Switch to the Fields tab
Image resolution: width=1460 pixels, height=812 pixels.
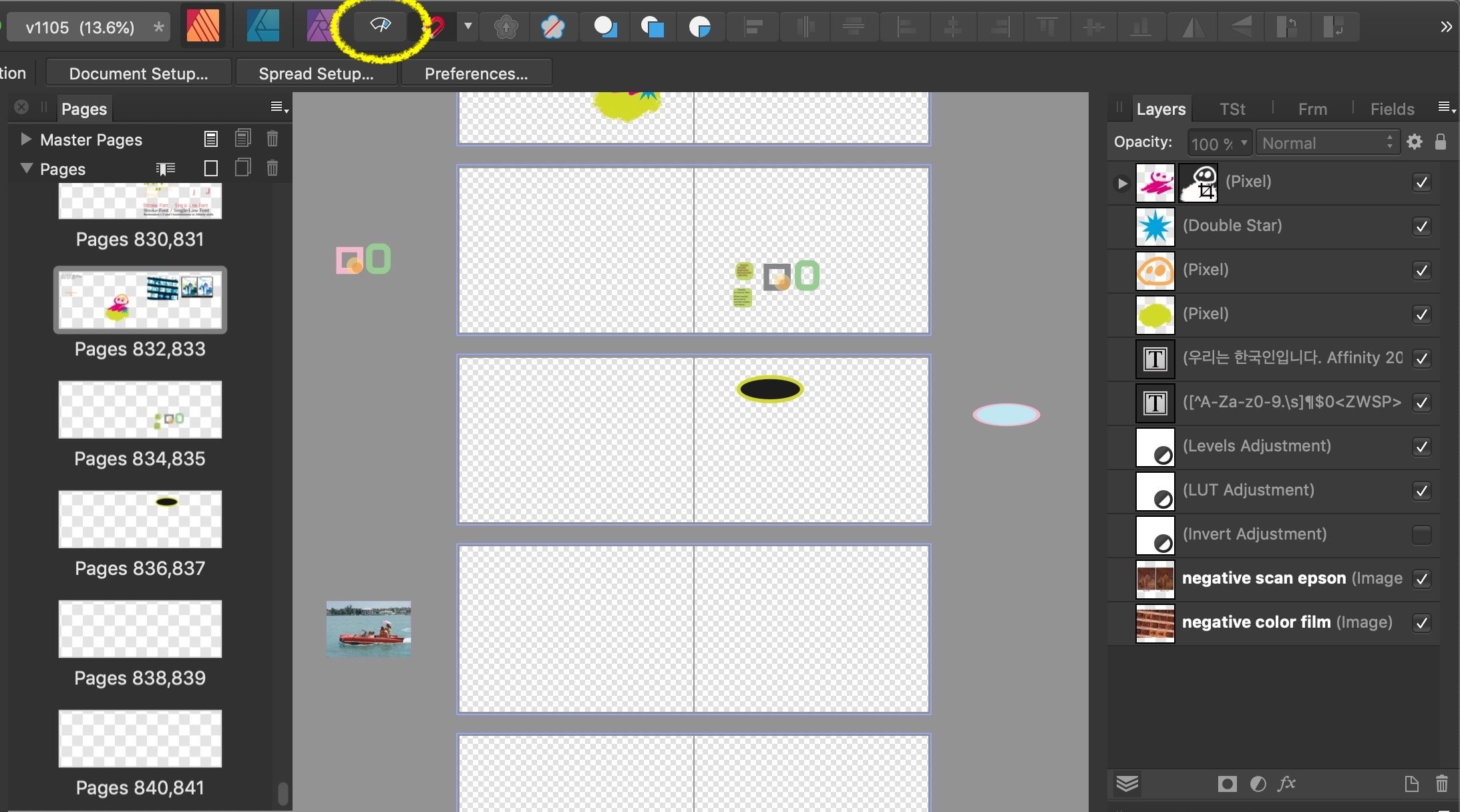(x=1392, y=109)
